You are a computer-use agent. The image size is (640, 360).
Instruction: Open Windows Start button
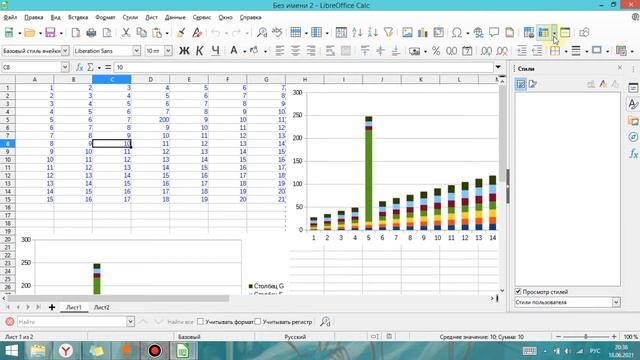click(x=11, y=351)
